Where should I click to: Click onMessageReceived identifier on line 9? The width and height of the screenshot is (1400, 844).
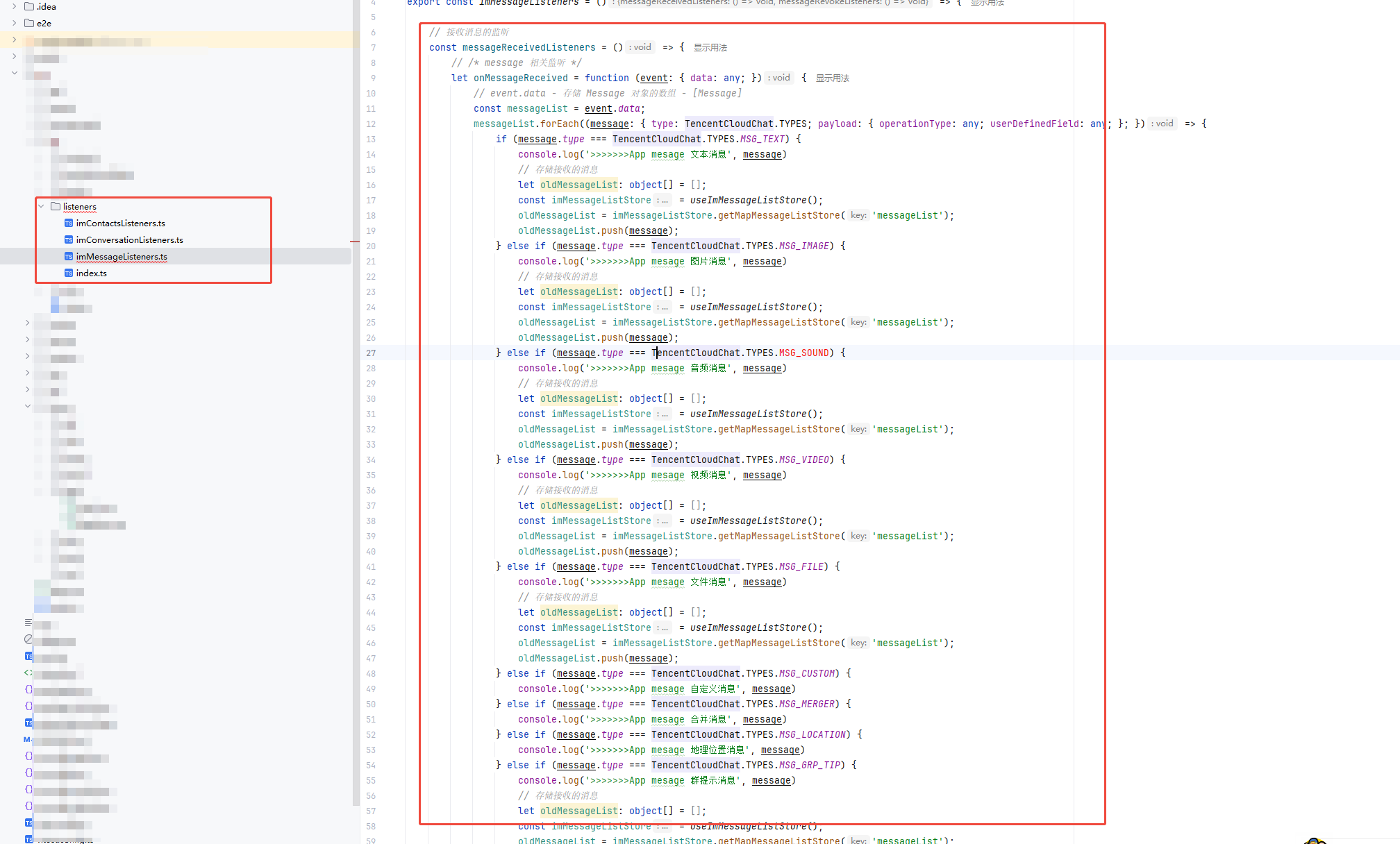click(x=520, y=78)
